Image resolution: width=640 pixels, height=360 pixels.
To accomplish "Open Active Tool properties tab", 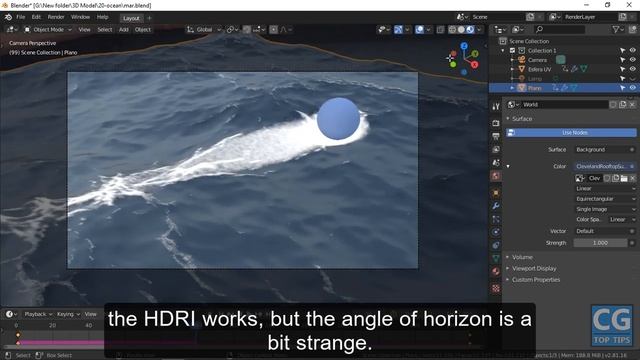I will [x=496, y=107].
